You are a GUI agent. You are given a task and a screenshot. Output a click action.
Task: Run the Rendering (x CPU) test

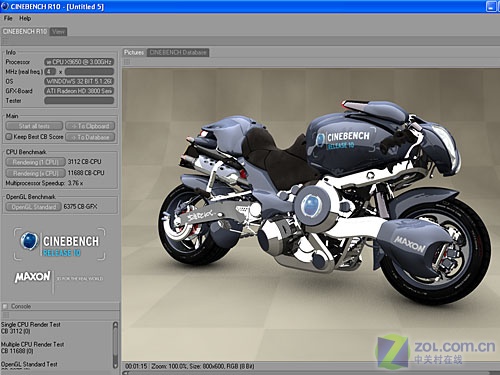[35, 173]
